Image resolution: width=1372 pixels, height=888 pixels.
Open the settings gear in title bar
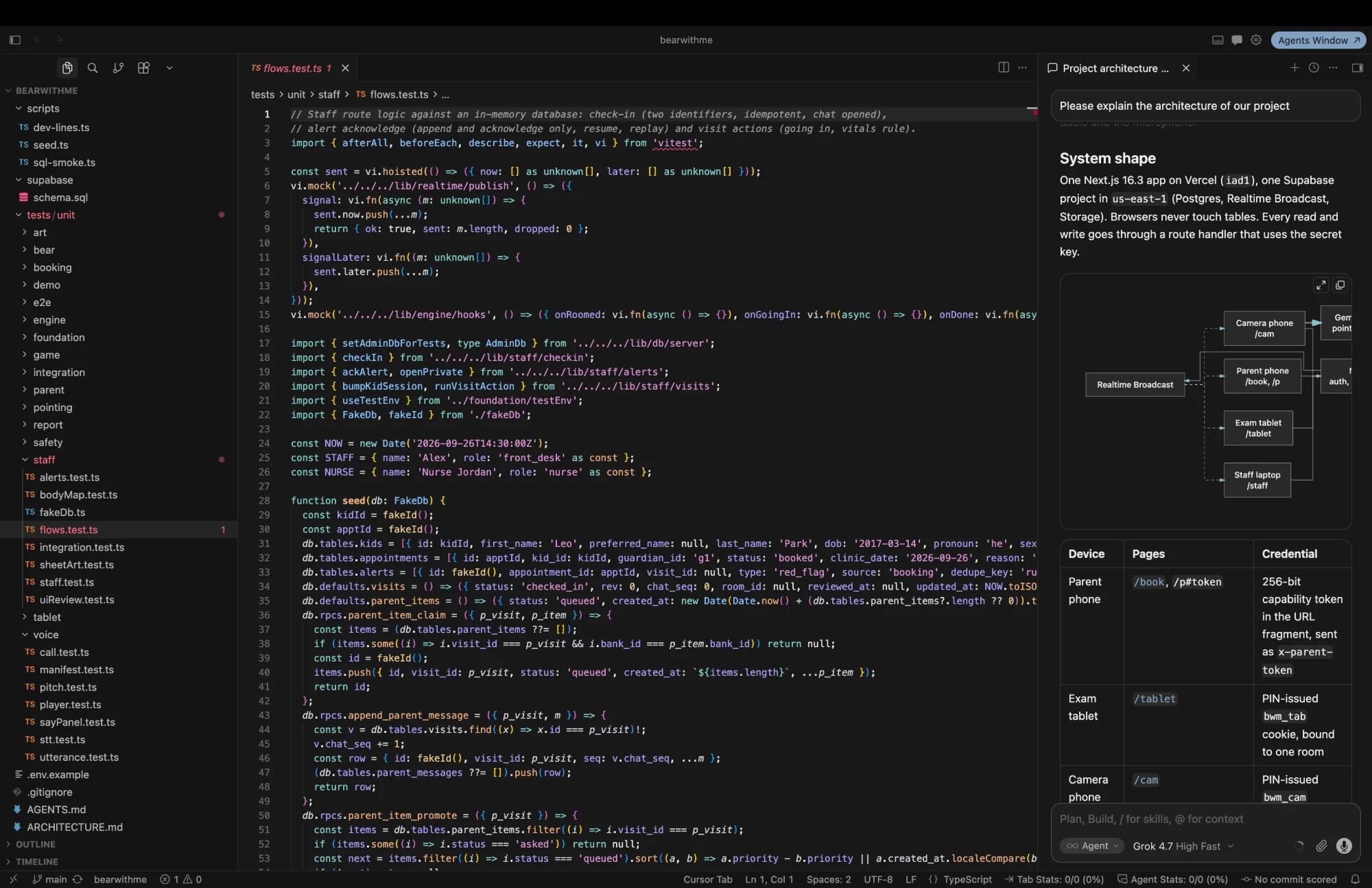point(1256,40)
